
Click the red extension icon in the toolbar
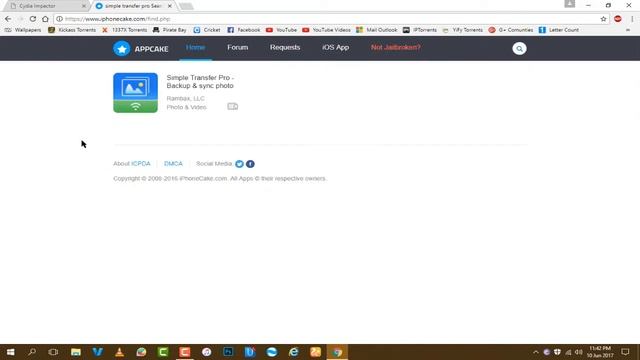tap(618, 19)
